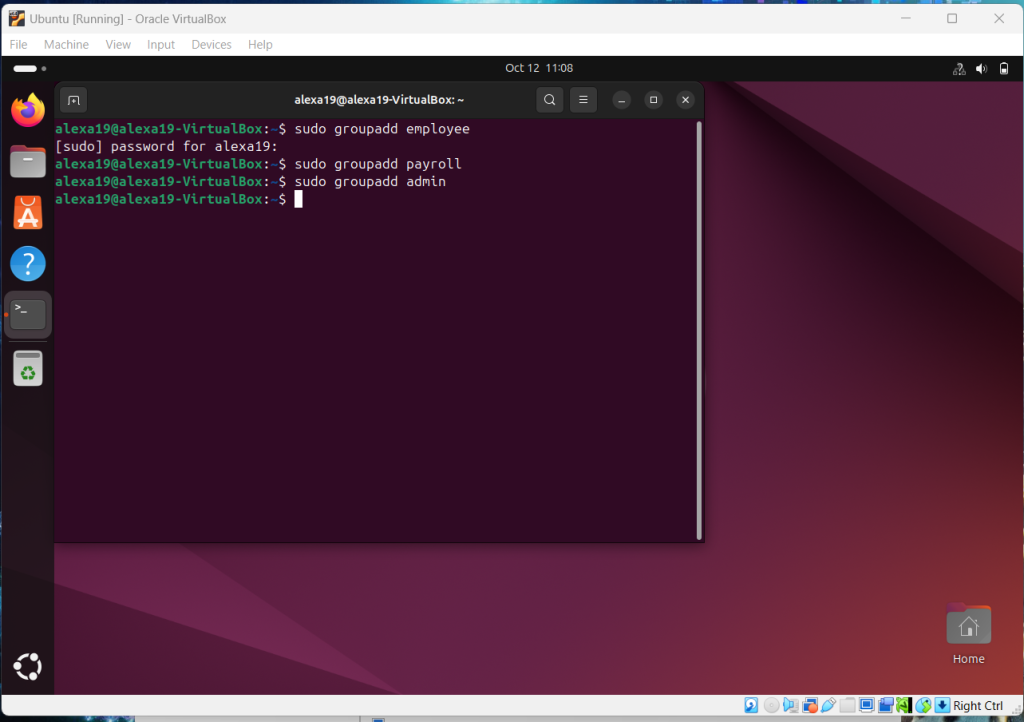Open the Files manager in dock
Screen dimensions: 1024x722
[x=28, y=161]
